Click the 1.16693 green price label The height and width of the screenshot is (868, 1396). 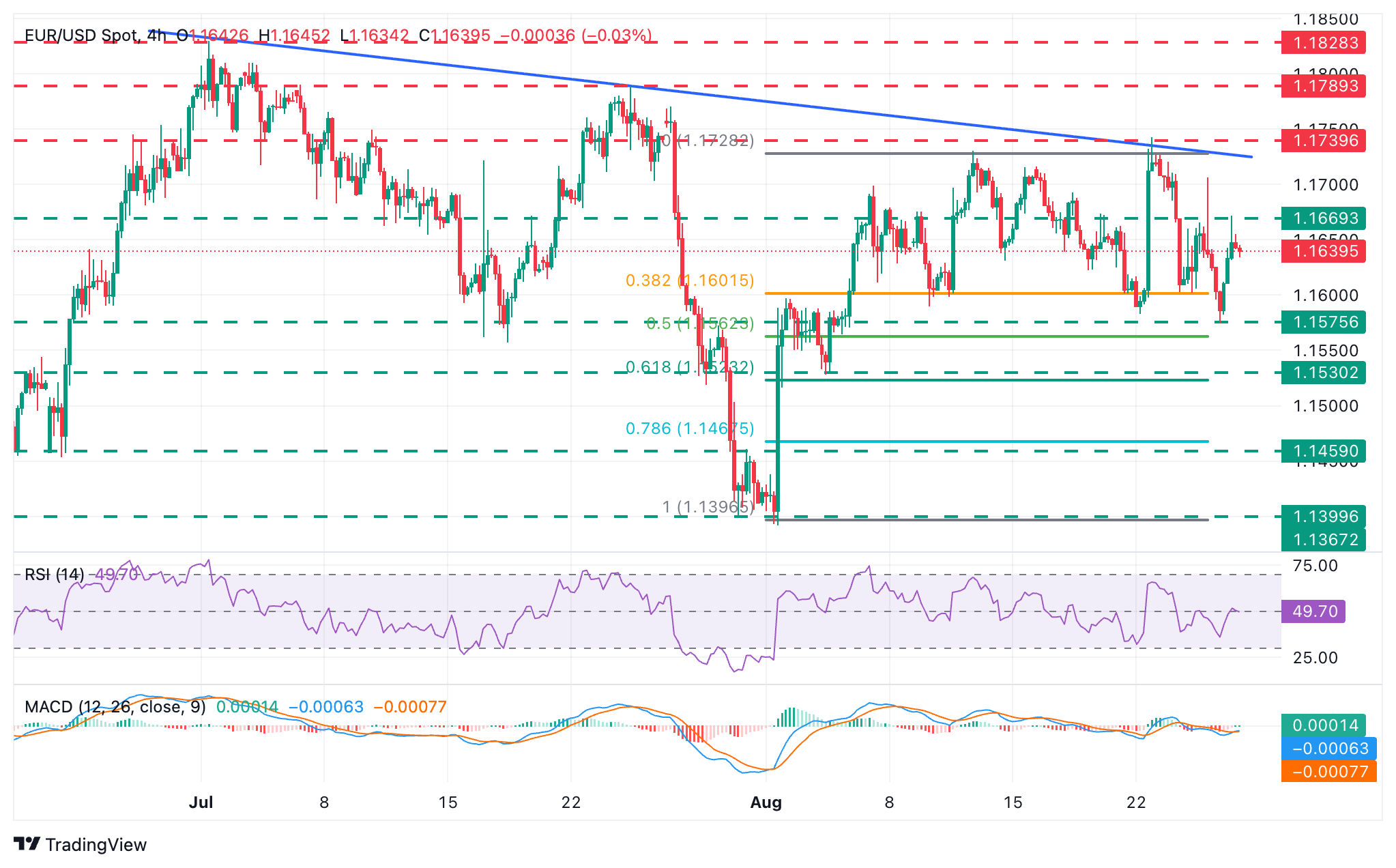[x=1324, y=218]
